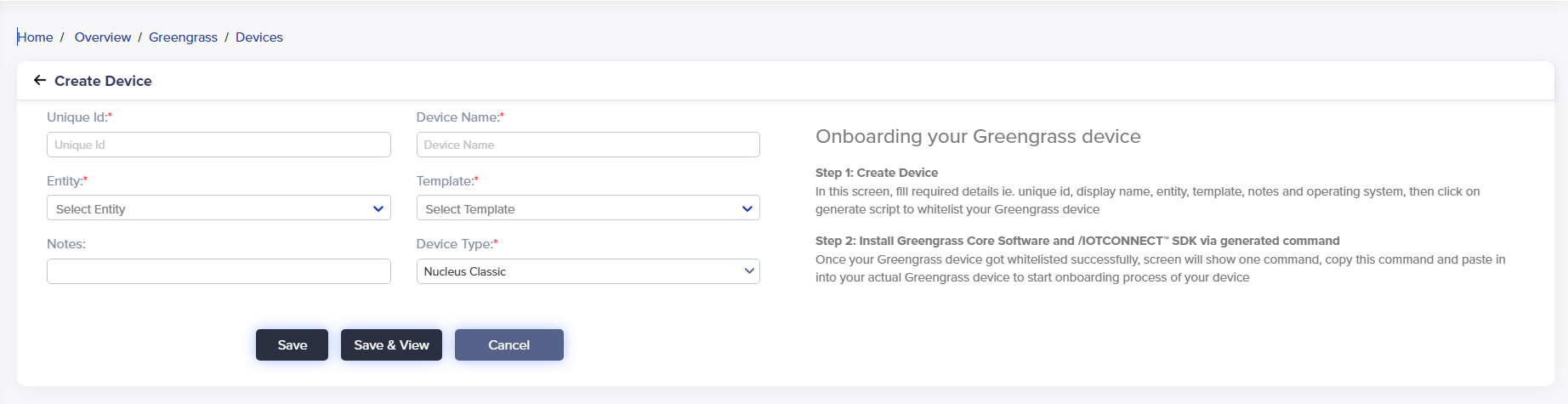This screenshot has width=1568, height=404.
Task: Open the Select Template dropdown
Action: click(x=588, y=208)
